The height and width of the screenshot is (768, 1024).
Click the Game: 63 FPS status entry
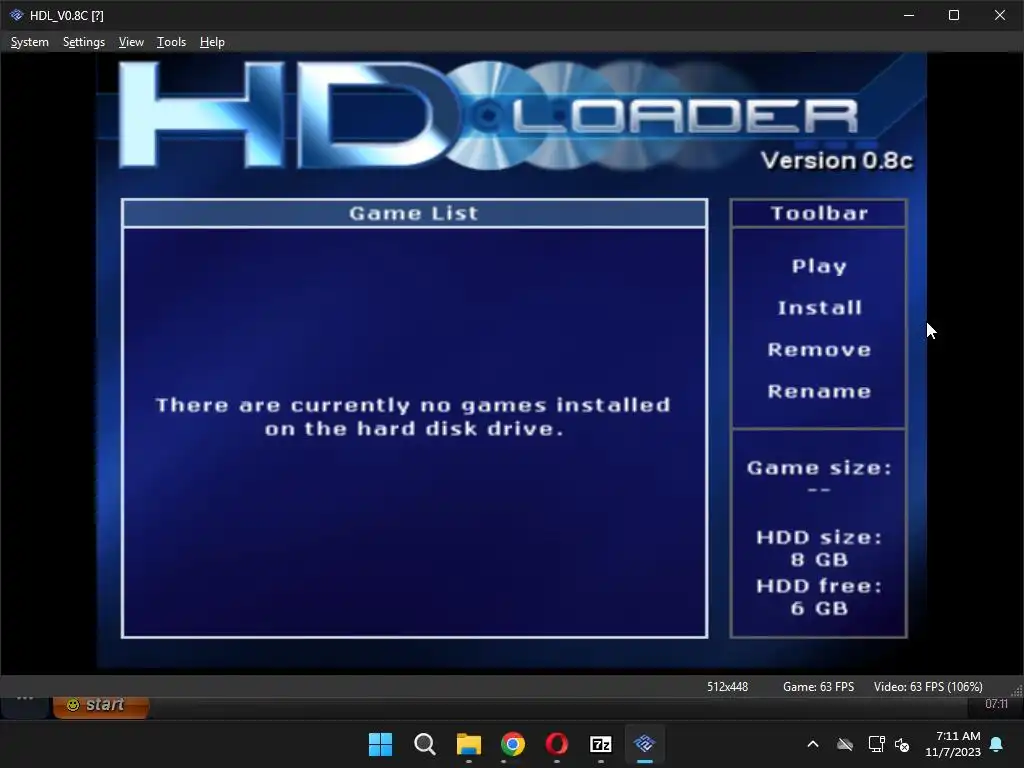(818, 687)
